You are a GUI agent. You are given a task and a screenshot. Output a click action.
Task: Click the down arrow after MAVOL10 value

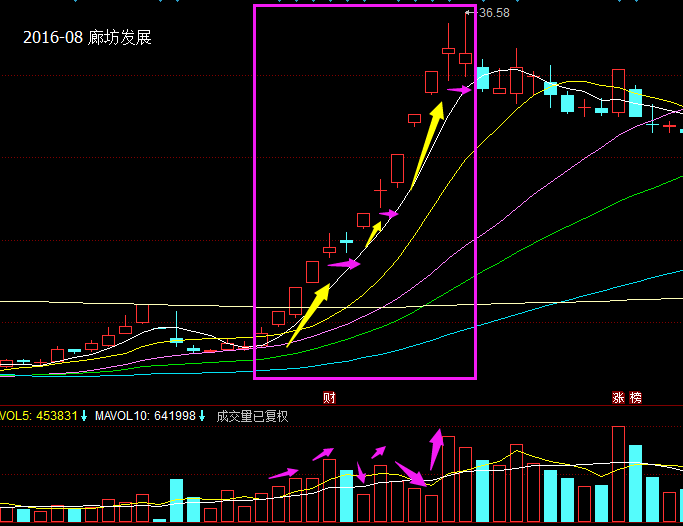tap(201, 415)
